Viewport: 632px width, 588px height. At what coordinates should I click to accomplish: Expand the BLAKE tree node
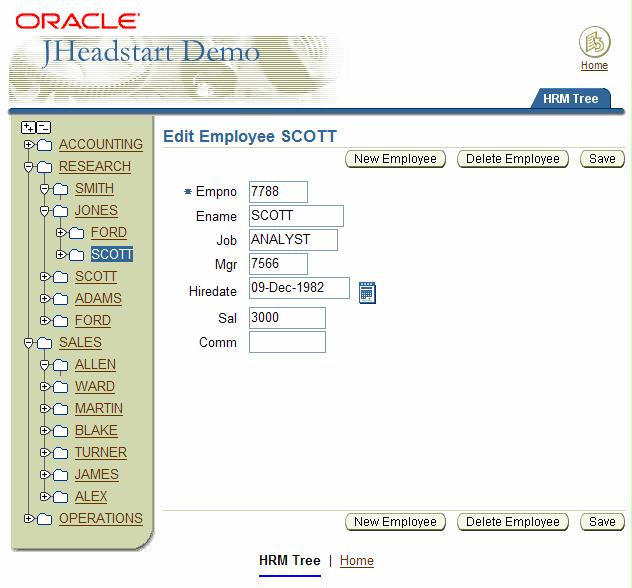(45, 431)
